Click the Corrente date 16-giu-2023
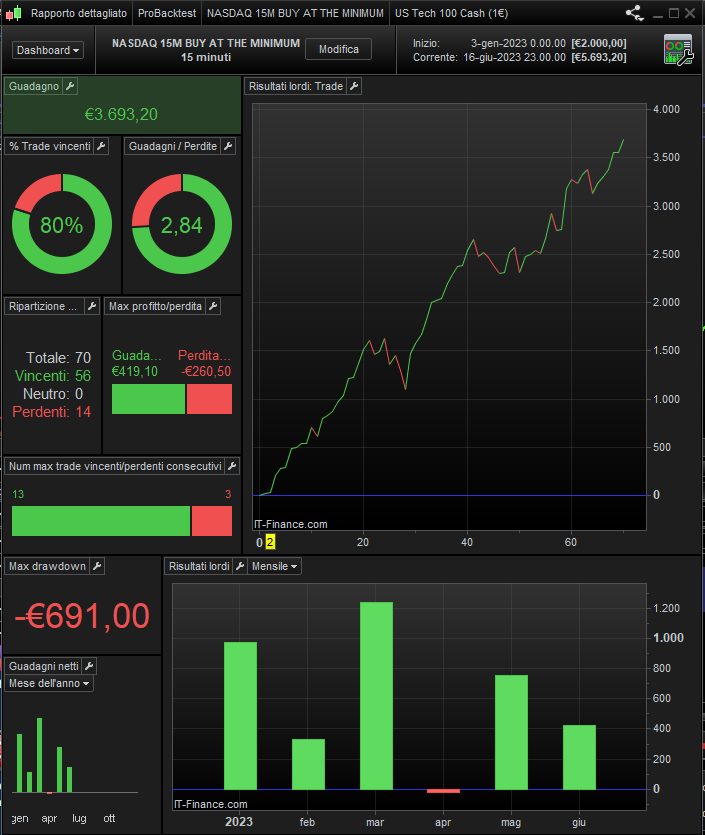 tap(514, 57)
